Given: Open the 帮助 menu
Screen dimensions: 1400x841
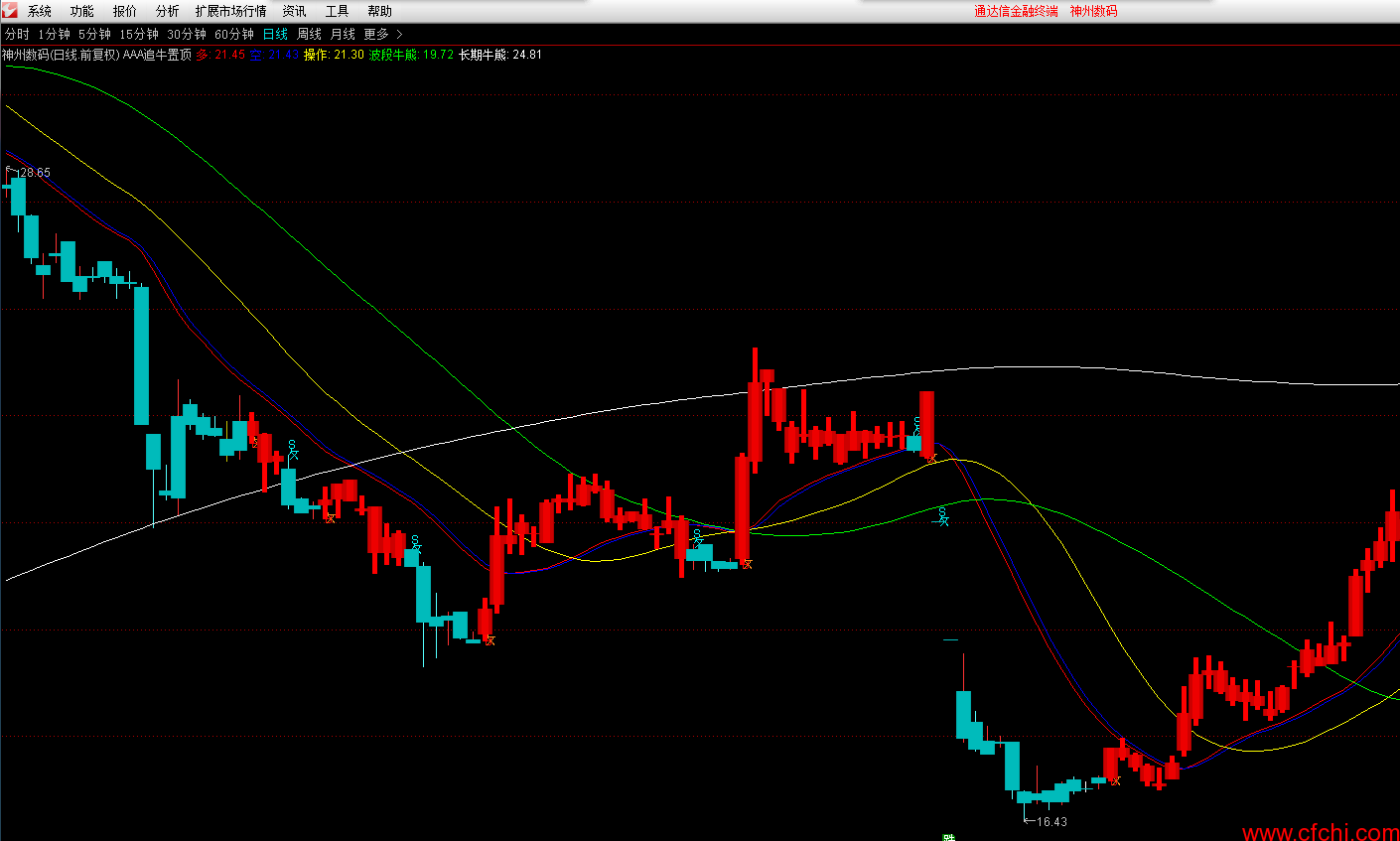Looking at the screenshot, I should pyautogui.click(x=380, y=11).
